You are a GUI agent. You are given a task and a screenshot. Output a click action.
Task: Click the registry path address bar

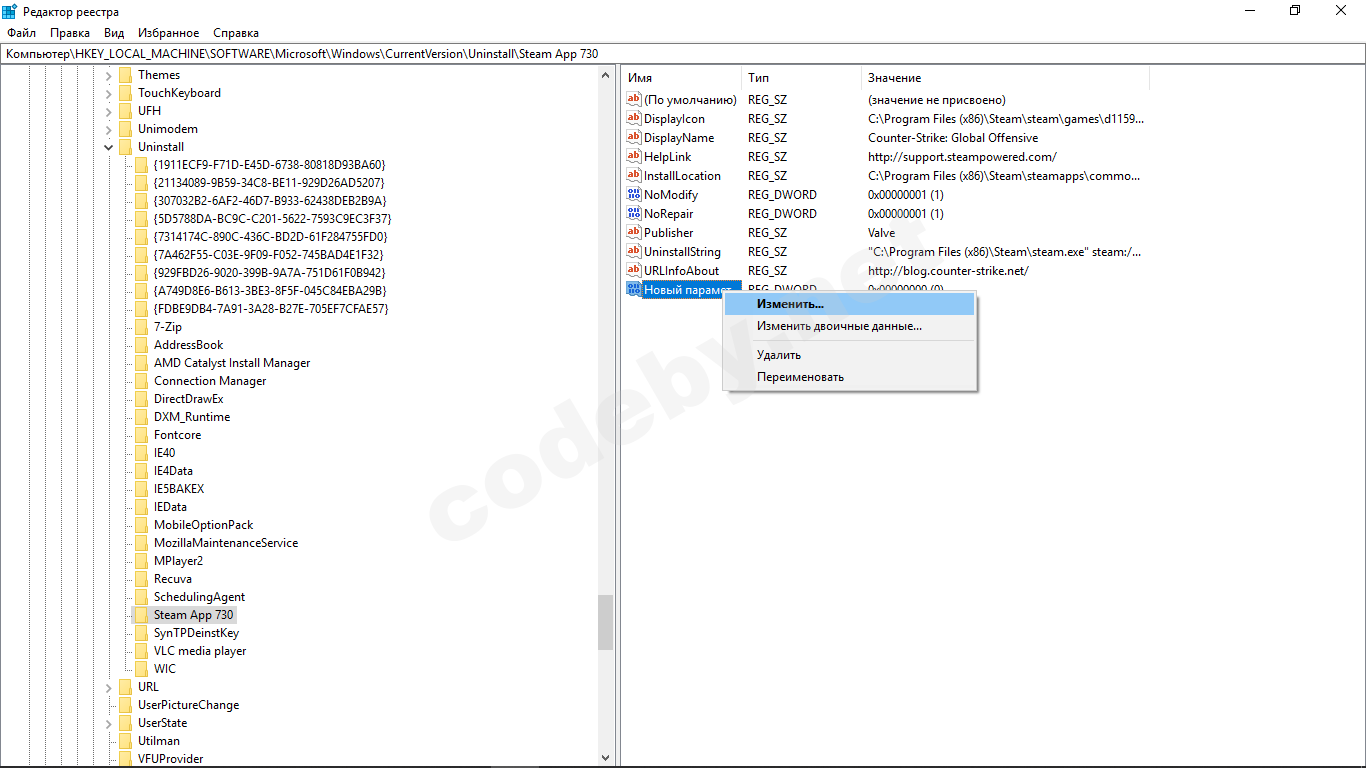[x=683, y=53]
